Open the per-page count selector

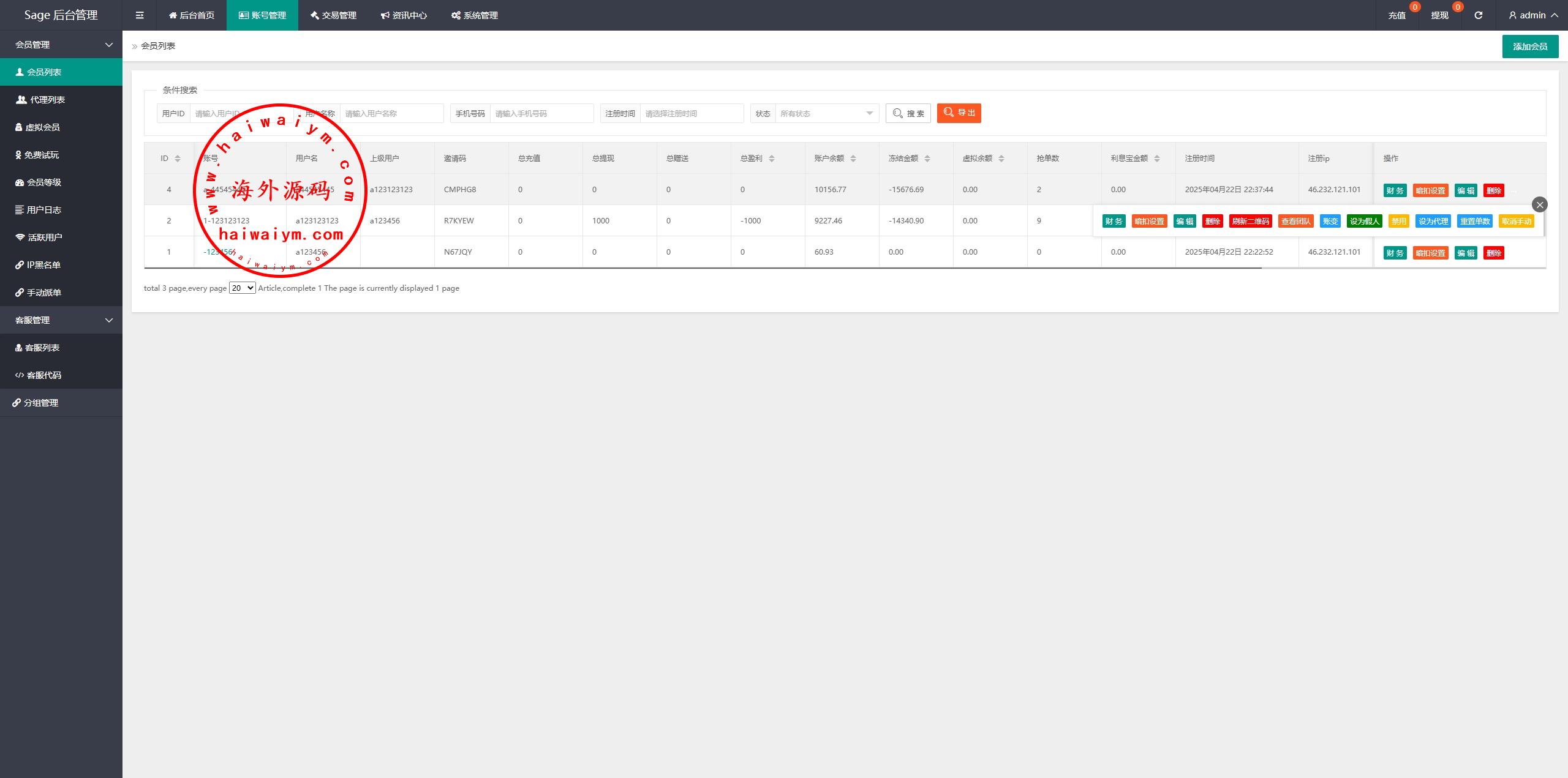(x=242, y=288)
